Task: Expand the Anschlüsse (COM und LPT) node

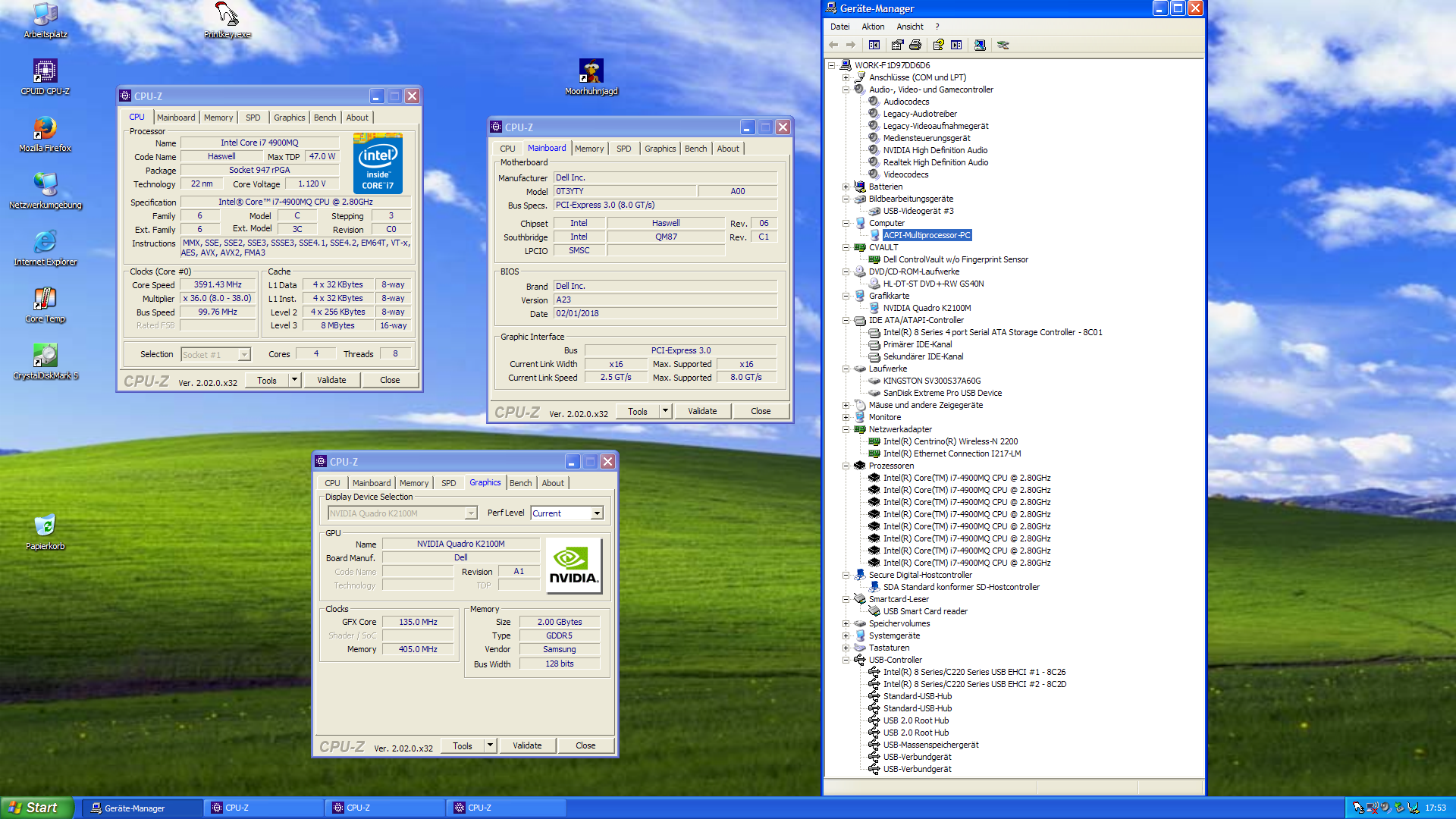Action: pos(846,77)
